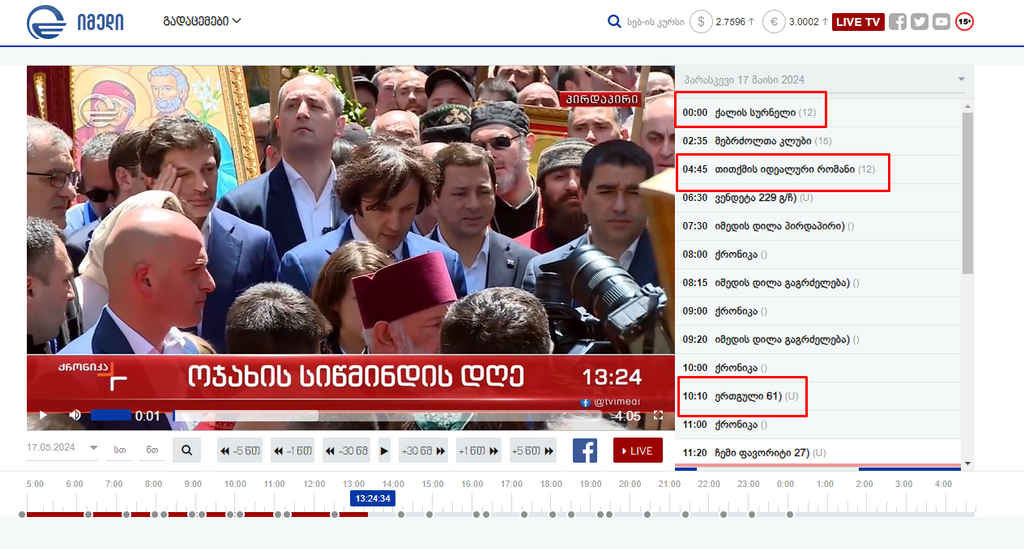Open the YouTube channel from the header

941,22
